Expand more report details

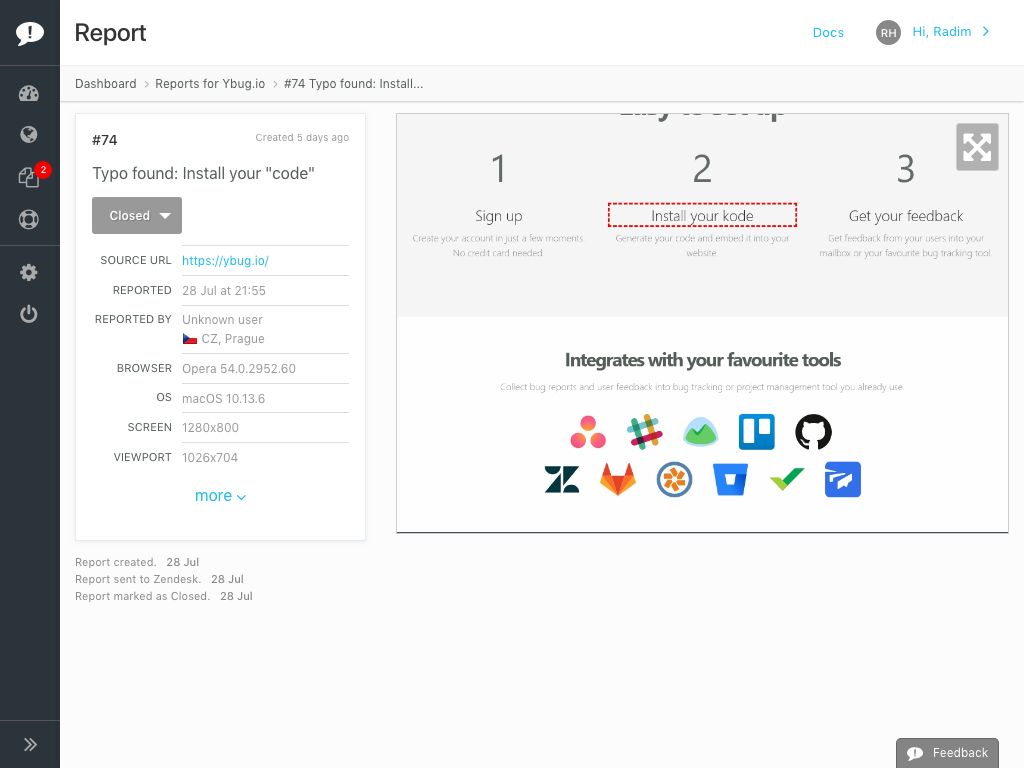click(220, 496)
